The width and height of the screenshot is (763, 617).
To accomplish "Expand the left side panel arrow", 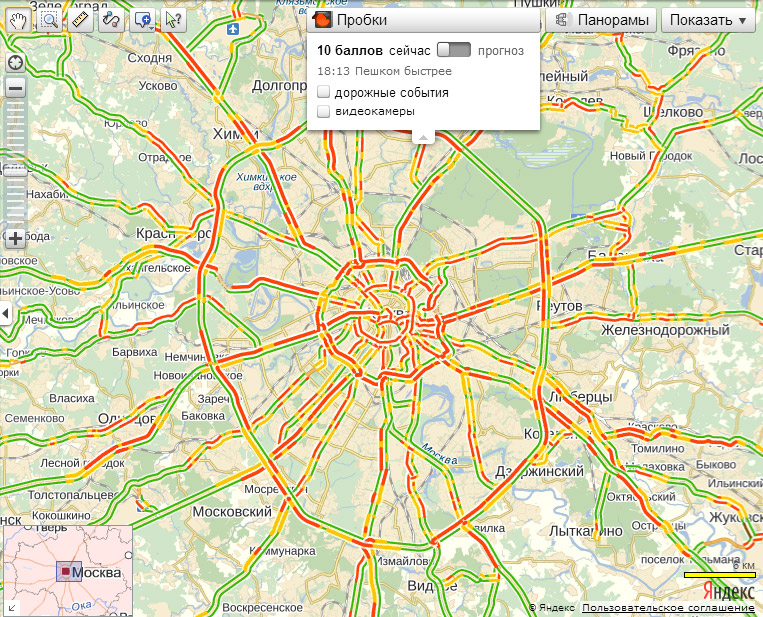I will [5, 313].
